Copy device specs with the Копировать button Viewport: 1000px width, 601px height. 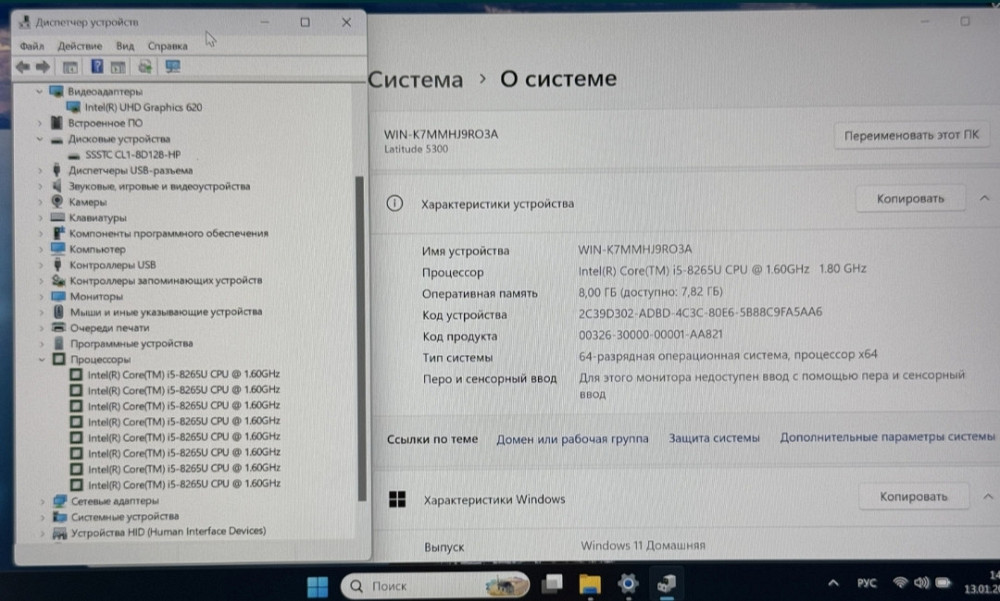(909, 198)
